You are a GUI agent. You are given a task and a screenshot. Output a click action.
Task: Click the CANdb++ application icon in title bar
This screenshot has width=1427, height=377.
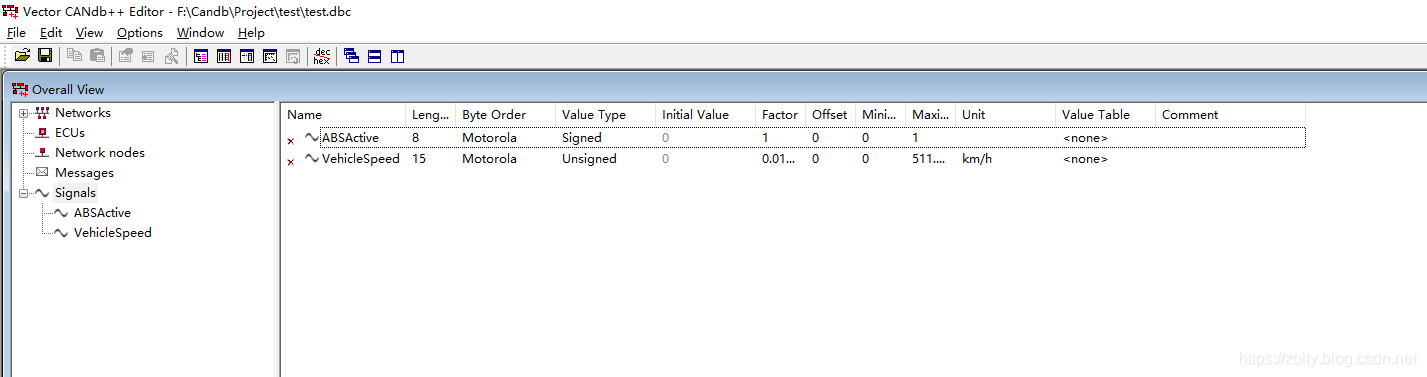click(10, 11)
